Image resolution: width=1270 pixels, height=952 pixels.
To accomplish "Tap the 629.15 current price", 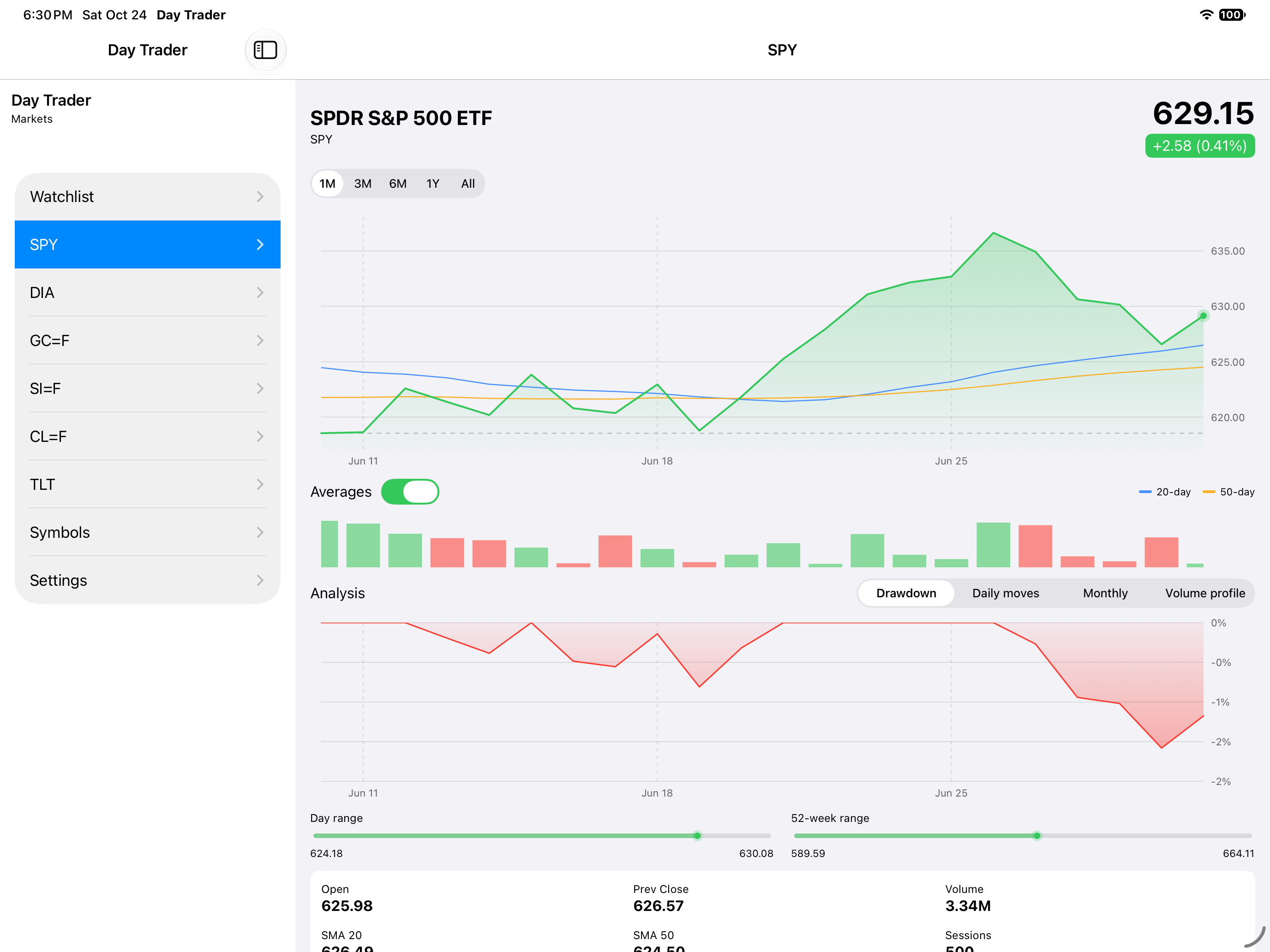I will (1203, 113).
